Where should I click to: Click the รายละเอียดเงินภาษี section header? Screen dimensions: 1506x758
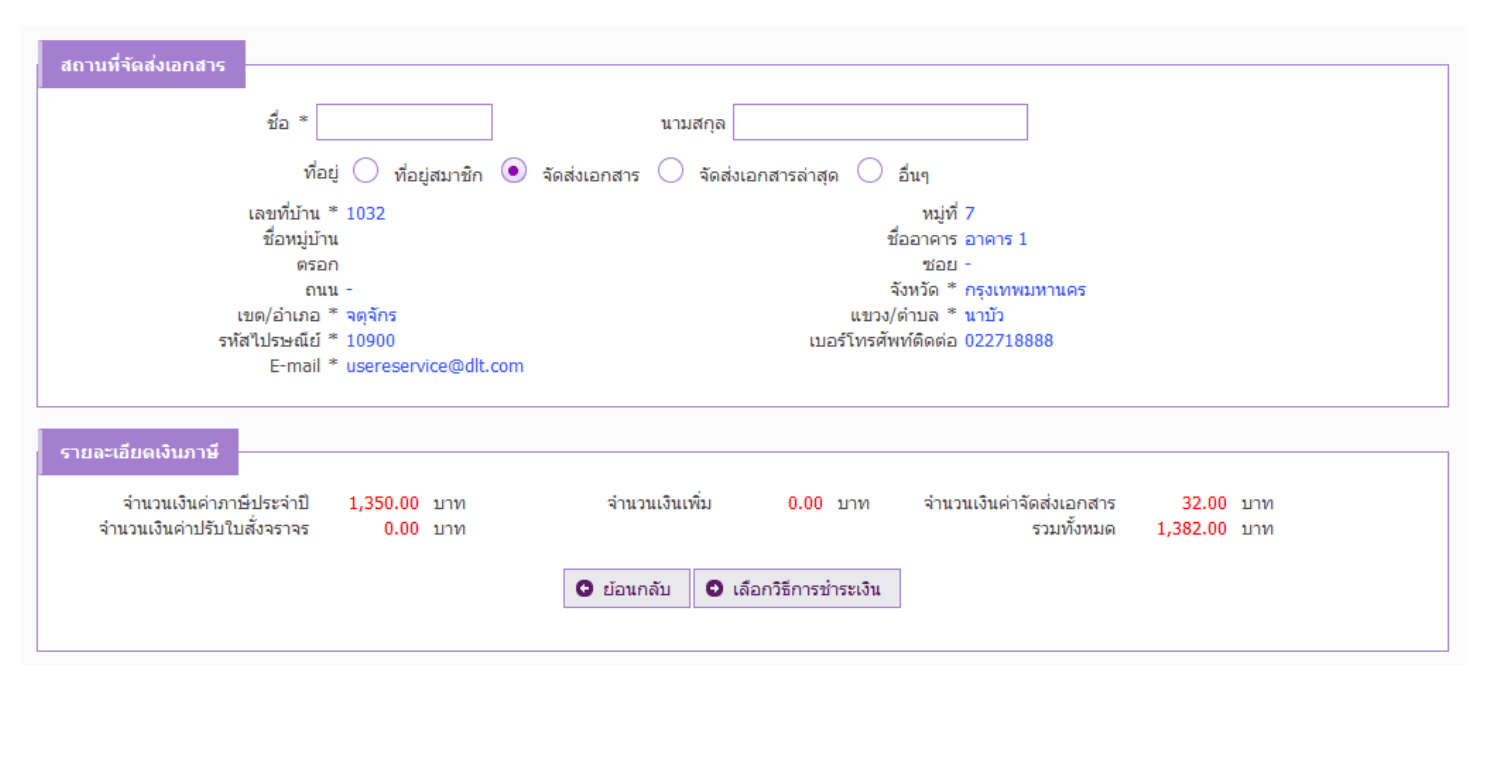point(138,453)
